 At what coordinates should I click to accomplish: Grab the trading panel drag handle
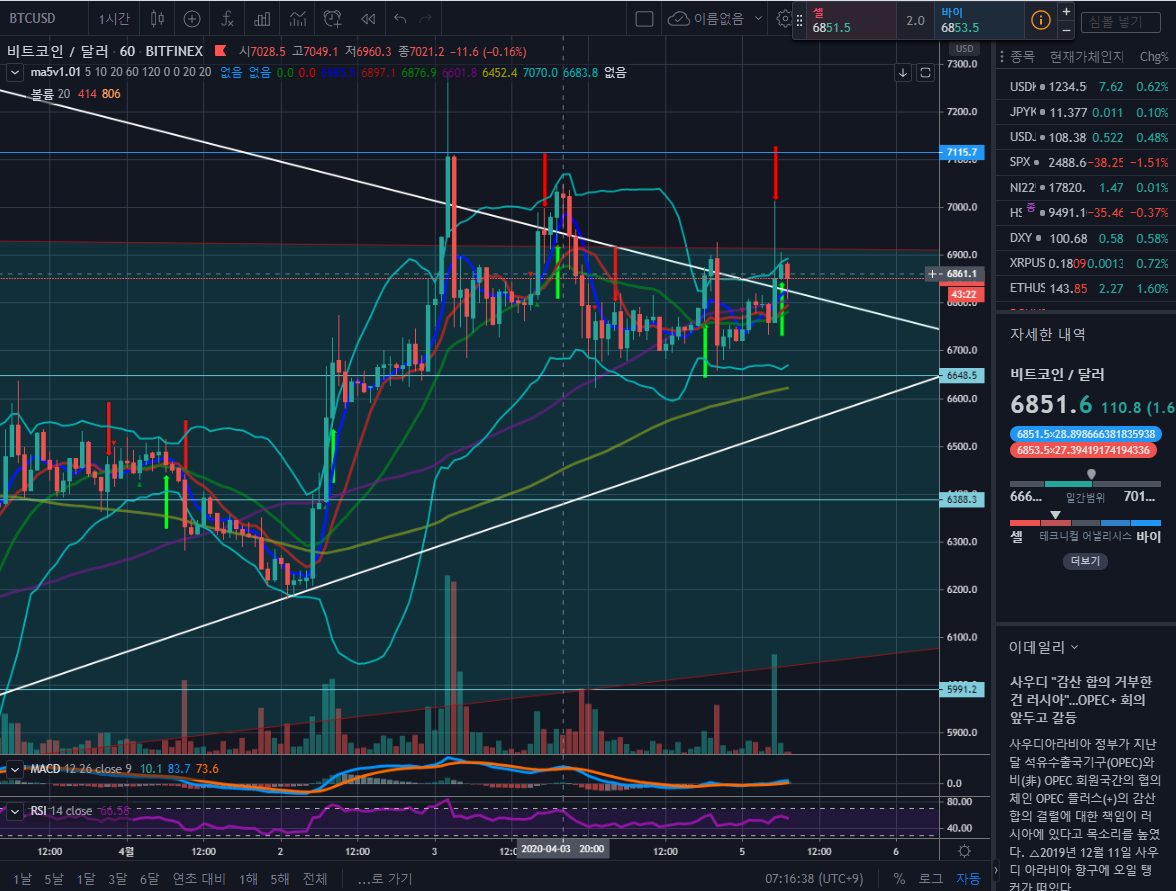point(800,20)
